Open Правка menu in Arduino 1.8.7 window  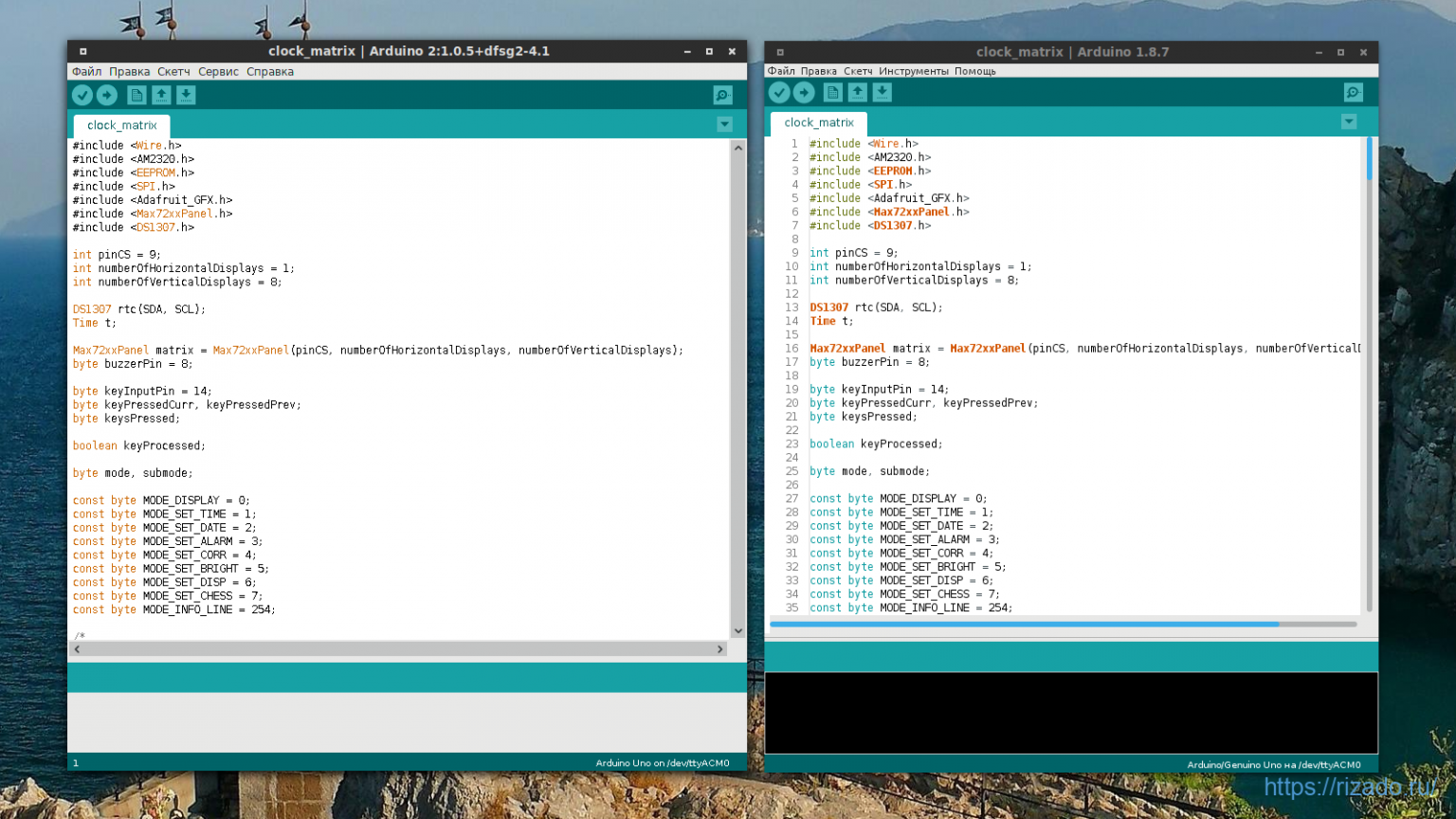point(819,71)
